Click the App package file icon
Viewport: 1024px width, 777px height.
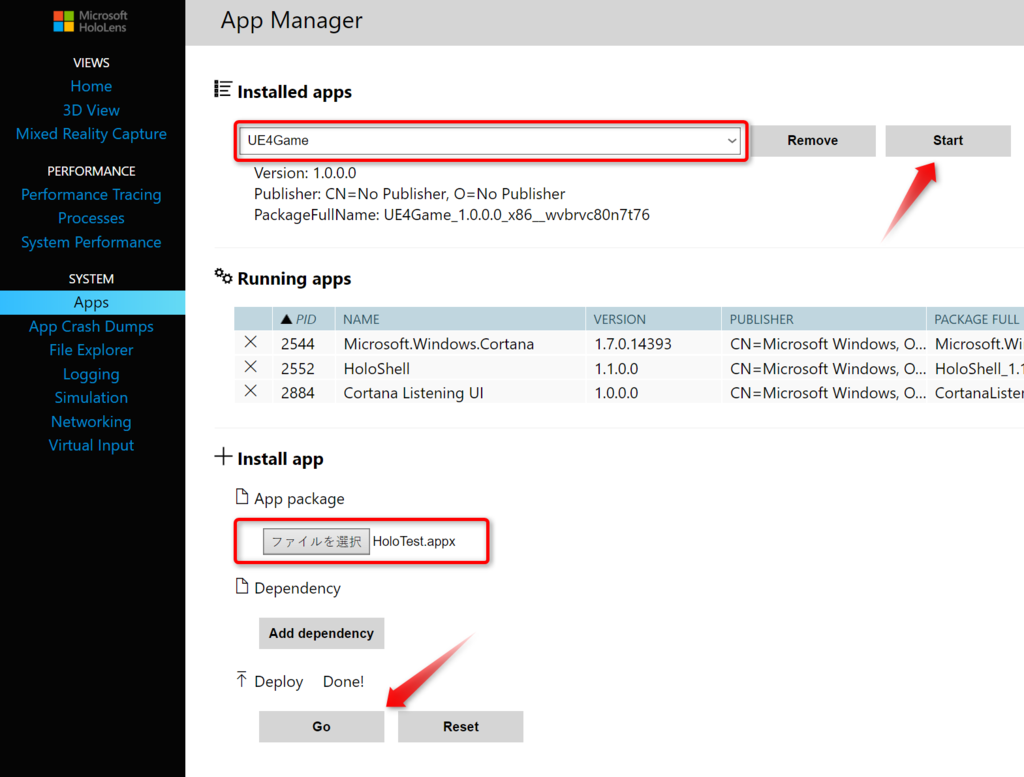242,497
